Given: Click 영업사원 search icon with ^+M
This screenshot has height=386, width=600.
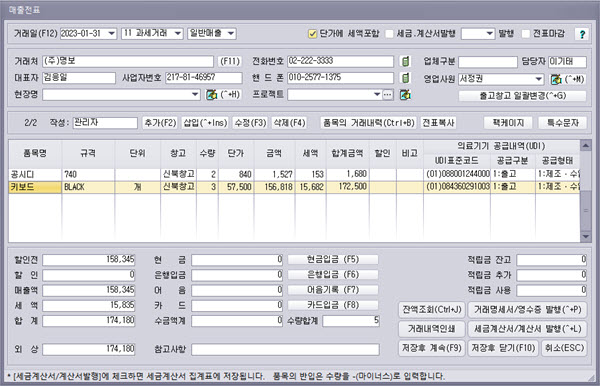Looking at the screenshot, I should pos(556,80).
